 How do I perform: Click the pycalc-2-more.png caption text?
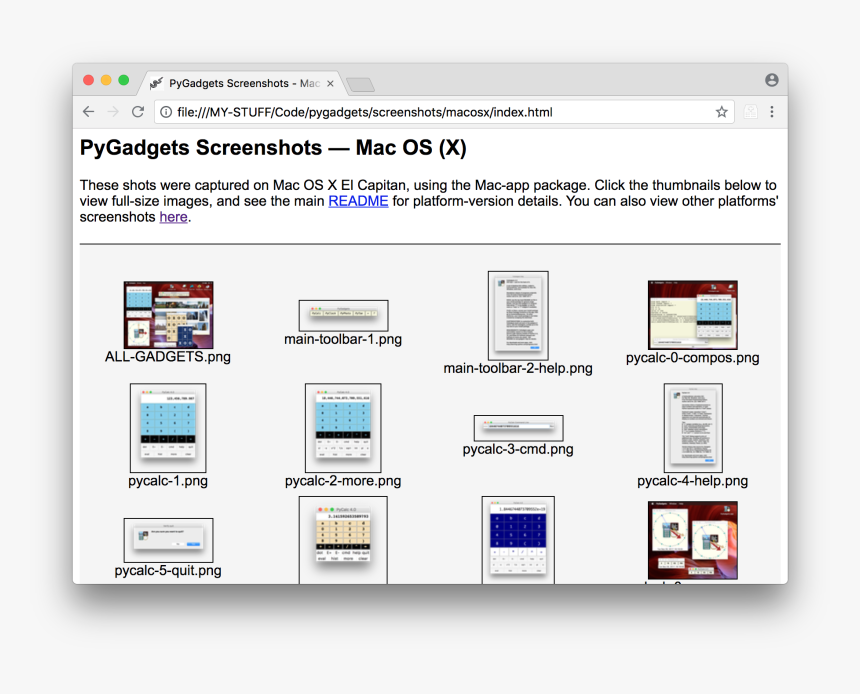[343, 481]
